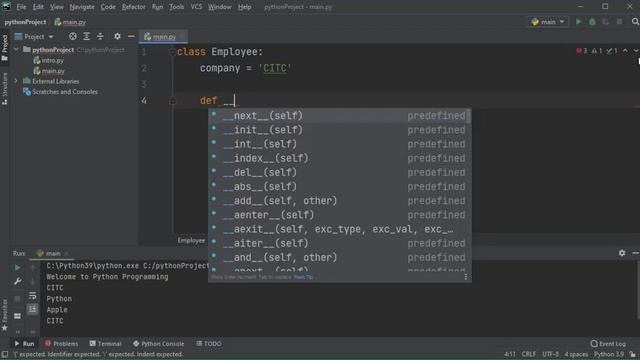Click Python 3.9 interpreter in status bar
The image size is (640, 360).
pyautogui.click(x=609, y=354)
